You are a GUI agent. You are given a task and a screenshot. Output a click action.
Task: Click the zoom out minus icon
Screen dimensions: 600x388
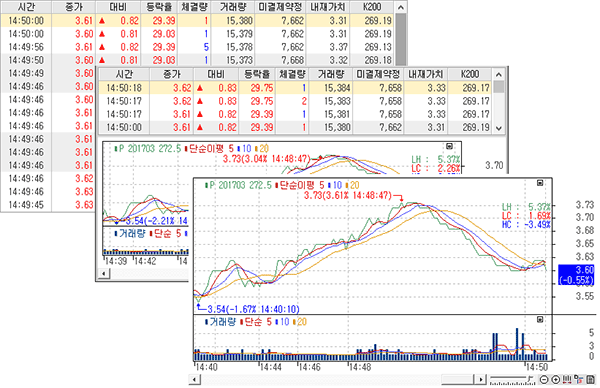(544, 380)
